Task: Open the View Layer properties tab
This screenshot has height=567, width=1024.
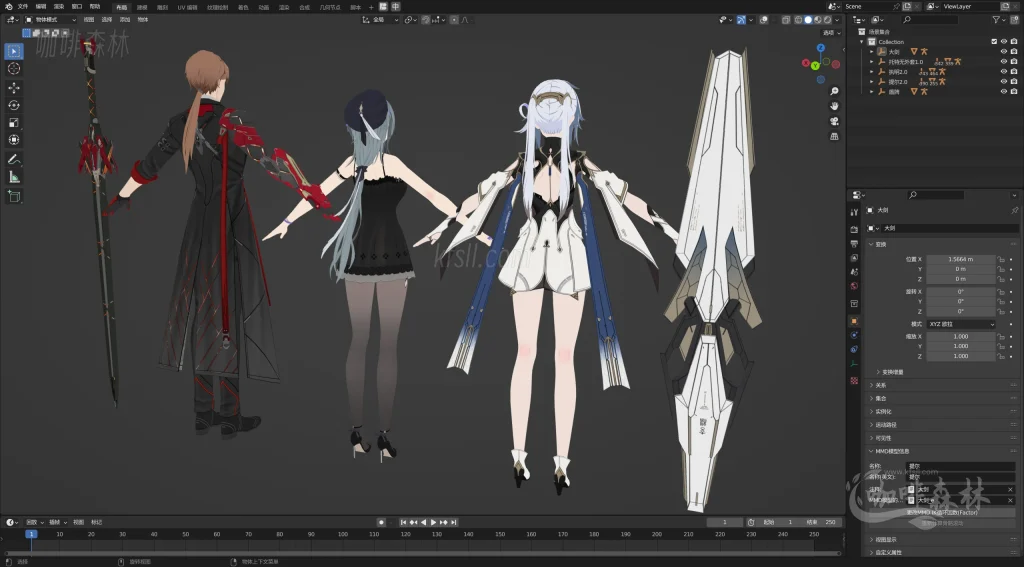Action: pos(854,258)
